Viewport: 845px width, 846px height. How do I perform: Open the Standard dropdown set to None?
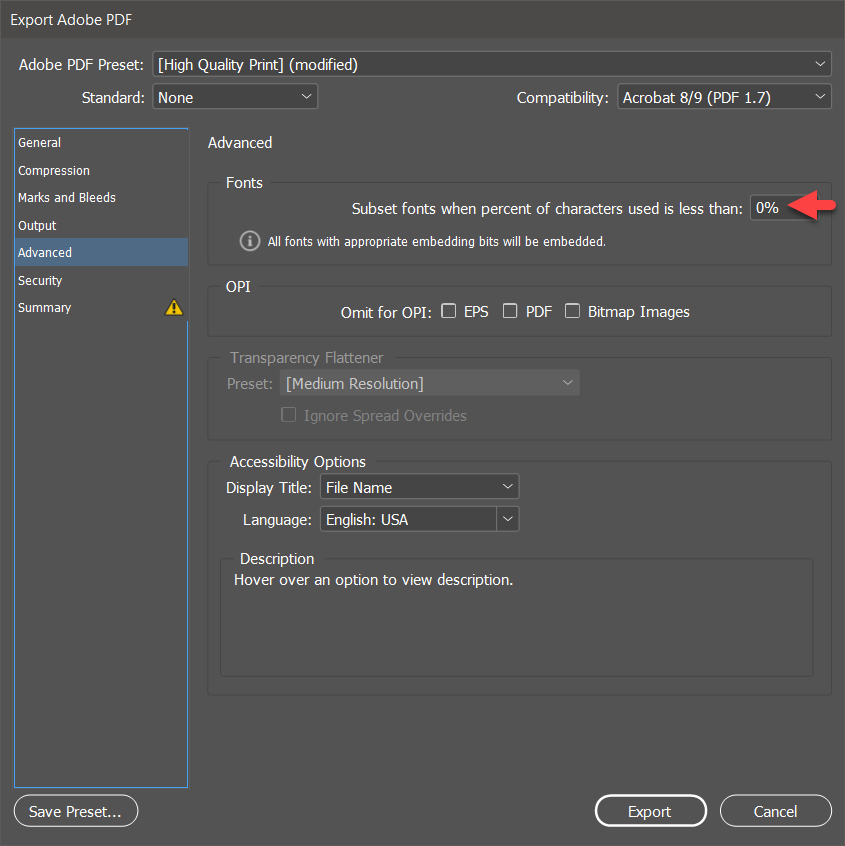[235, 97]
